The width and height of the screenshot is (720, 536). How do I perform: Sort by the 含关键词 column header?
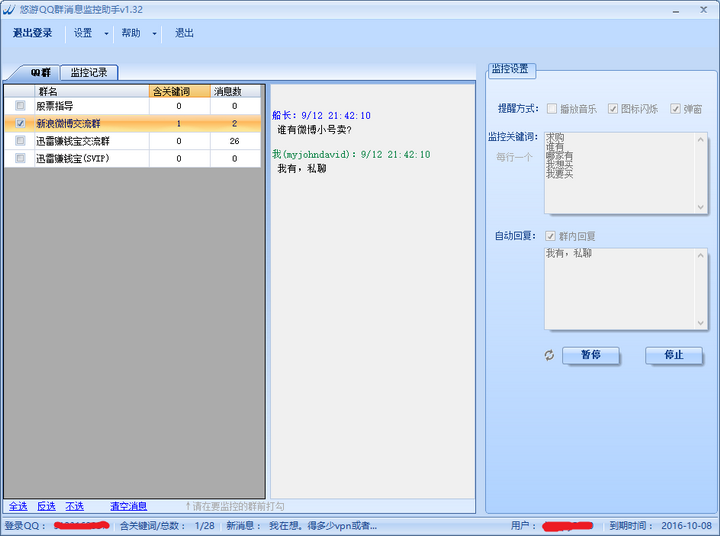coord(180,91)
